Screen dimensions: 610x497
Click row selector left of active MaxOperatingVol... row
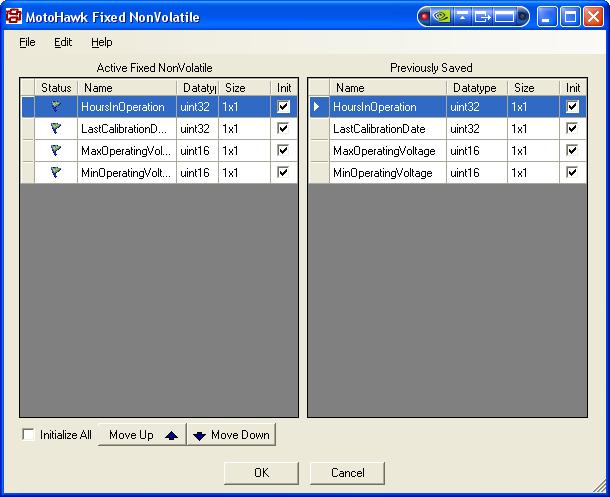click(28, 150)
